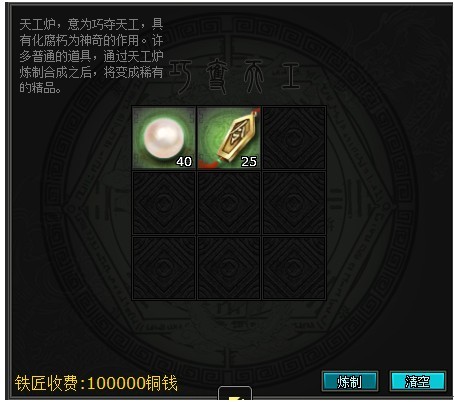Click the calligraphy character 天 in title
The width and height of the screenshot is (454, 402).
coord(254,77)
